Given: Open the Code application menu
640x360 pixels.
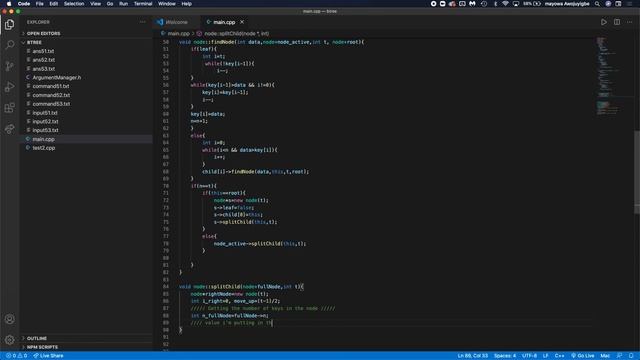Looking at the screenshot, I should [24, 4].
